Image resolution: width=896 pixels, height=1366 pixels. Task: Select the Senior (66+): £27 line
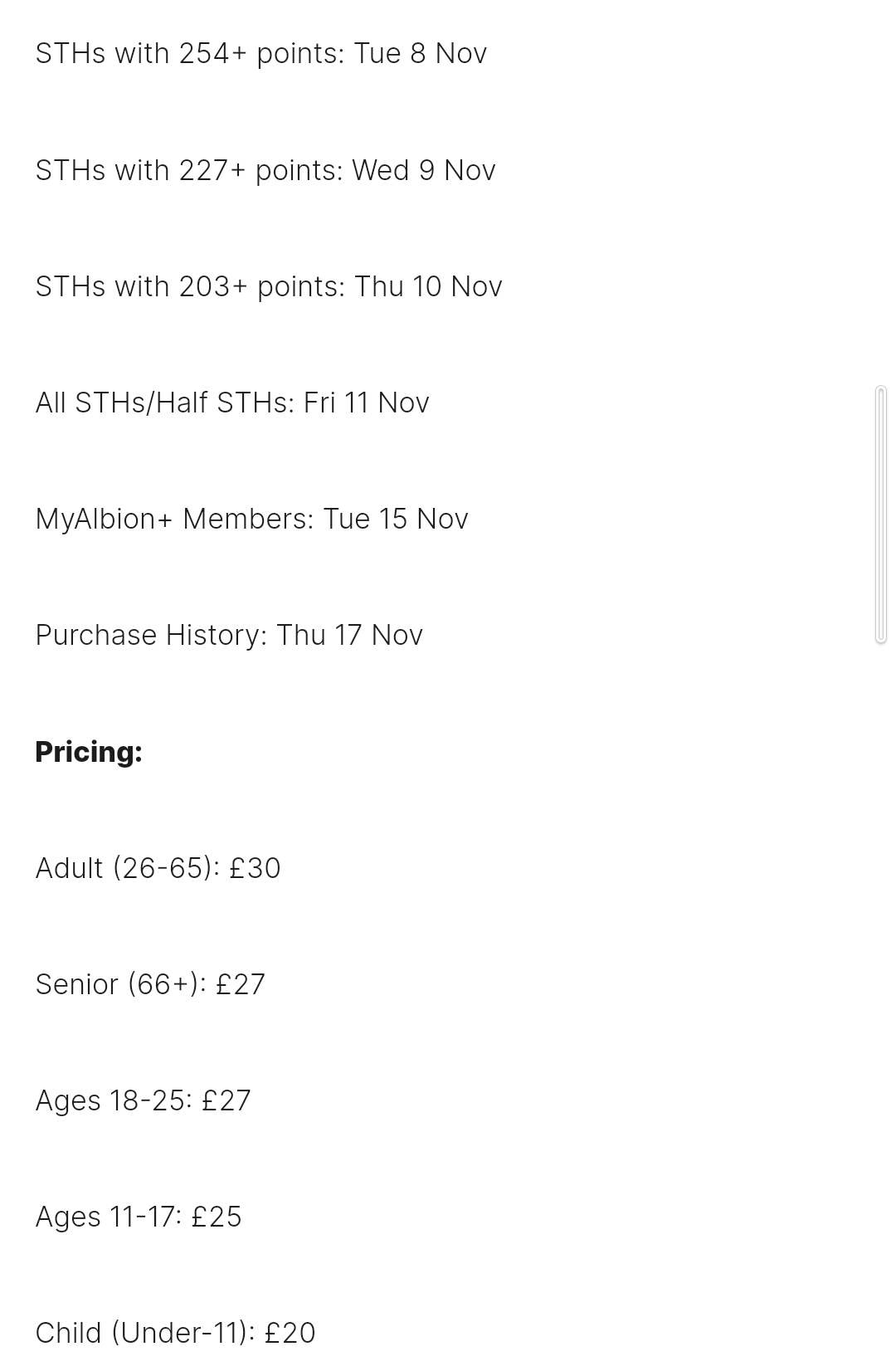(150, 984)
